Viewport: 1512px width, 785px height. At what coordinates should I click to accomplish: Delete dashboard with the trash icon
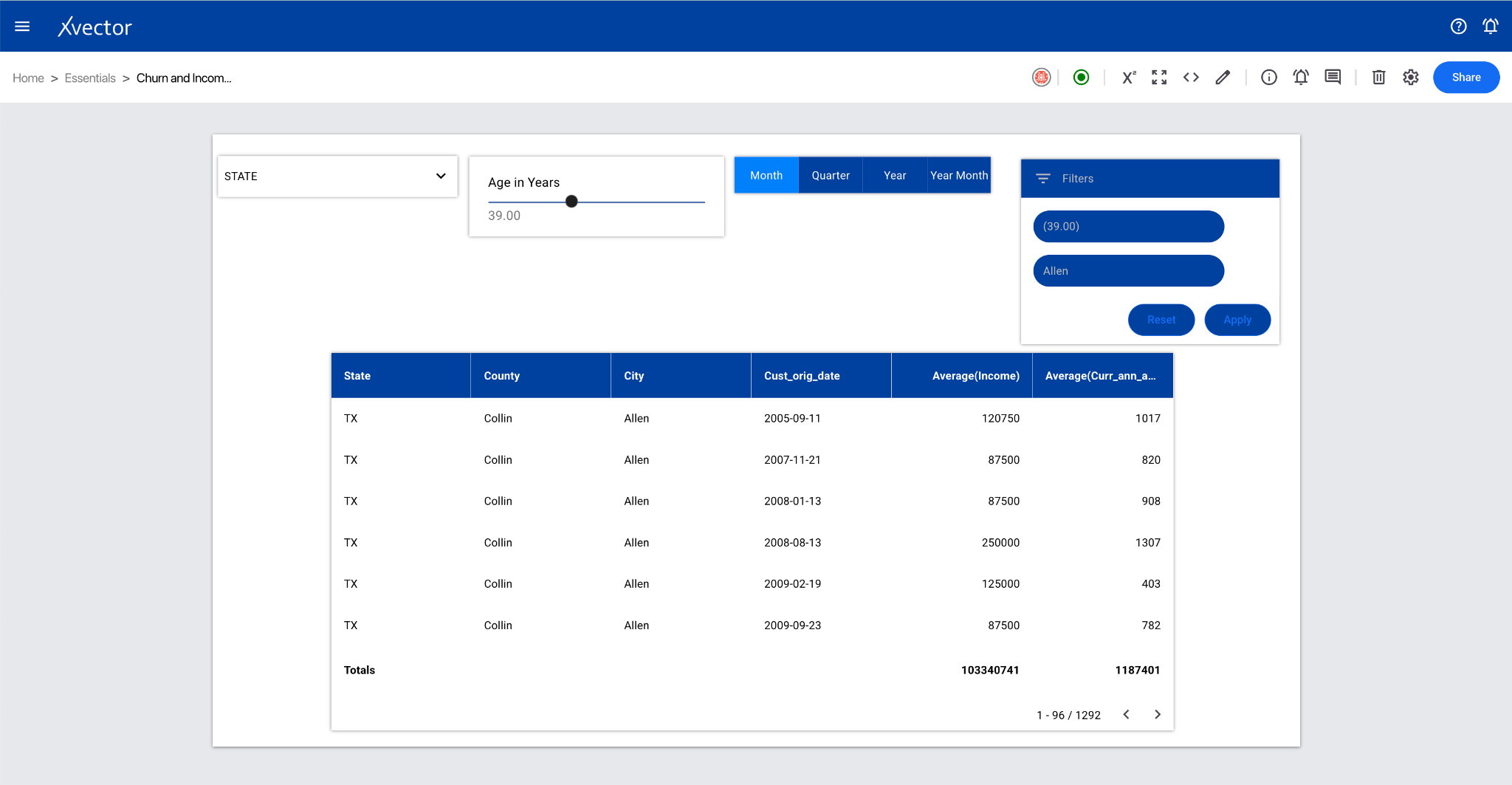1378,78
